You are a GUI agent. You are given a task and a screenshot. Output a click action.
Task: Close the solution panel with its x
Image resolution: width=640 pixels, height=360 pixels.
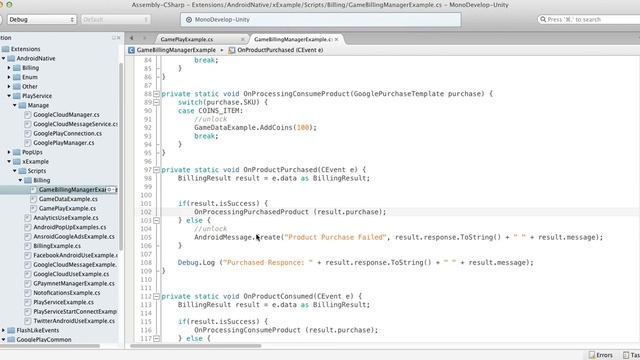119,38
